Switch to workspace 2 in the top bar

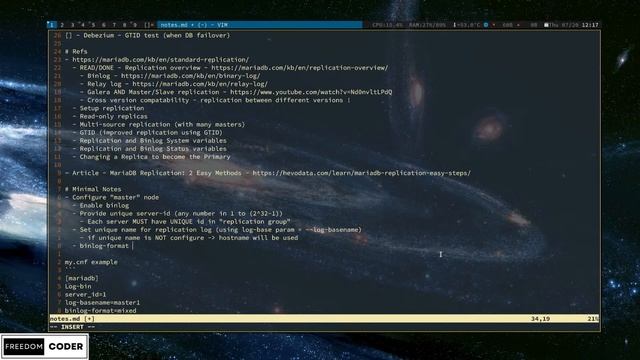click(x=62, y=25)
